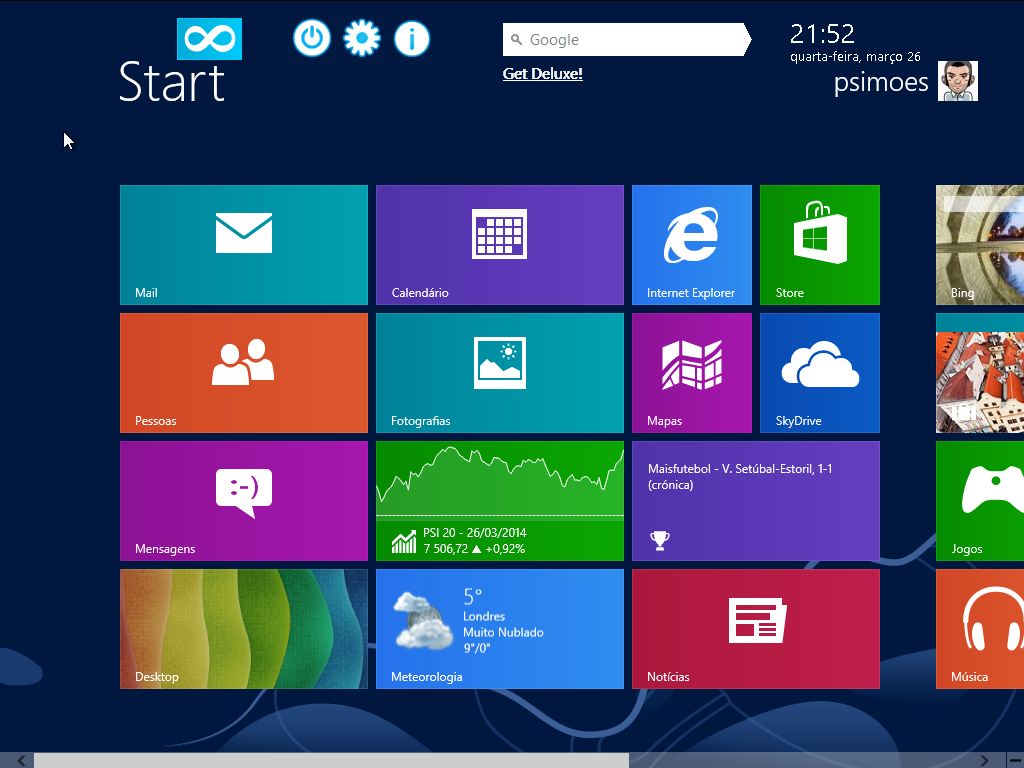Open settings via the gear icon
The image size is (1024, 768).
(362, 38)
